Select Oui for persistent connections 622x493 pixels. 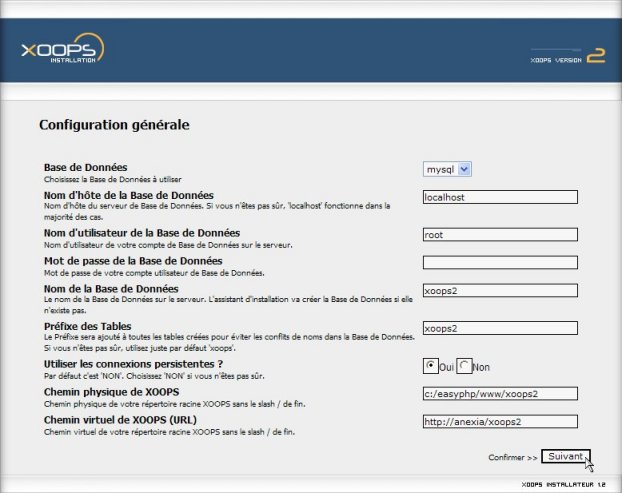(x=430, y=366)
